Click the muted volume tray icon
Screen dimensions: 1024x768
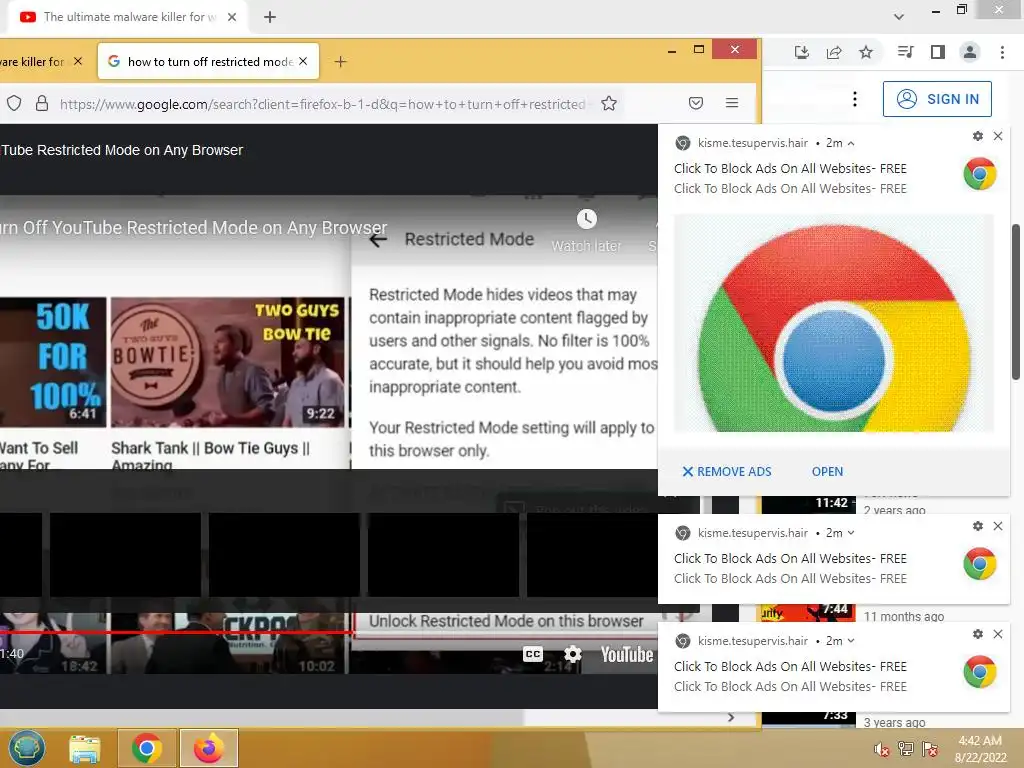[882, 749]
